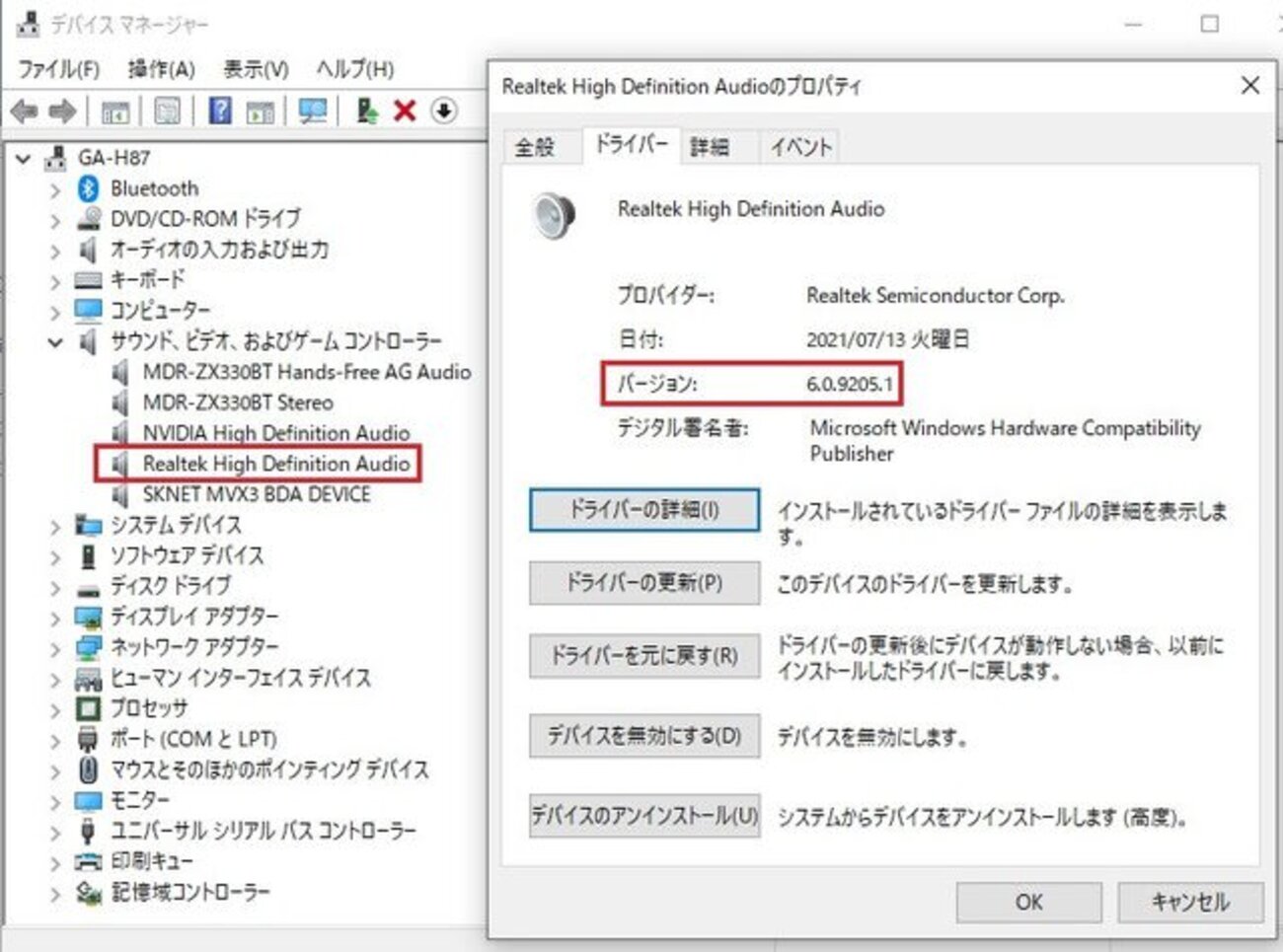Click ドライバーを元に戻す(R) button

point(644,656)
